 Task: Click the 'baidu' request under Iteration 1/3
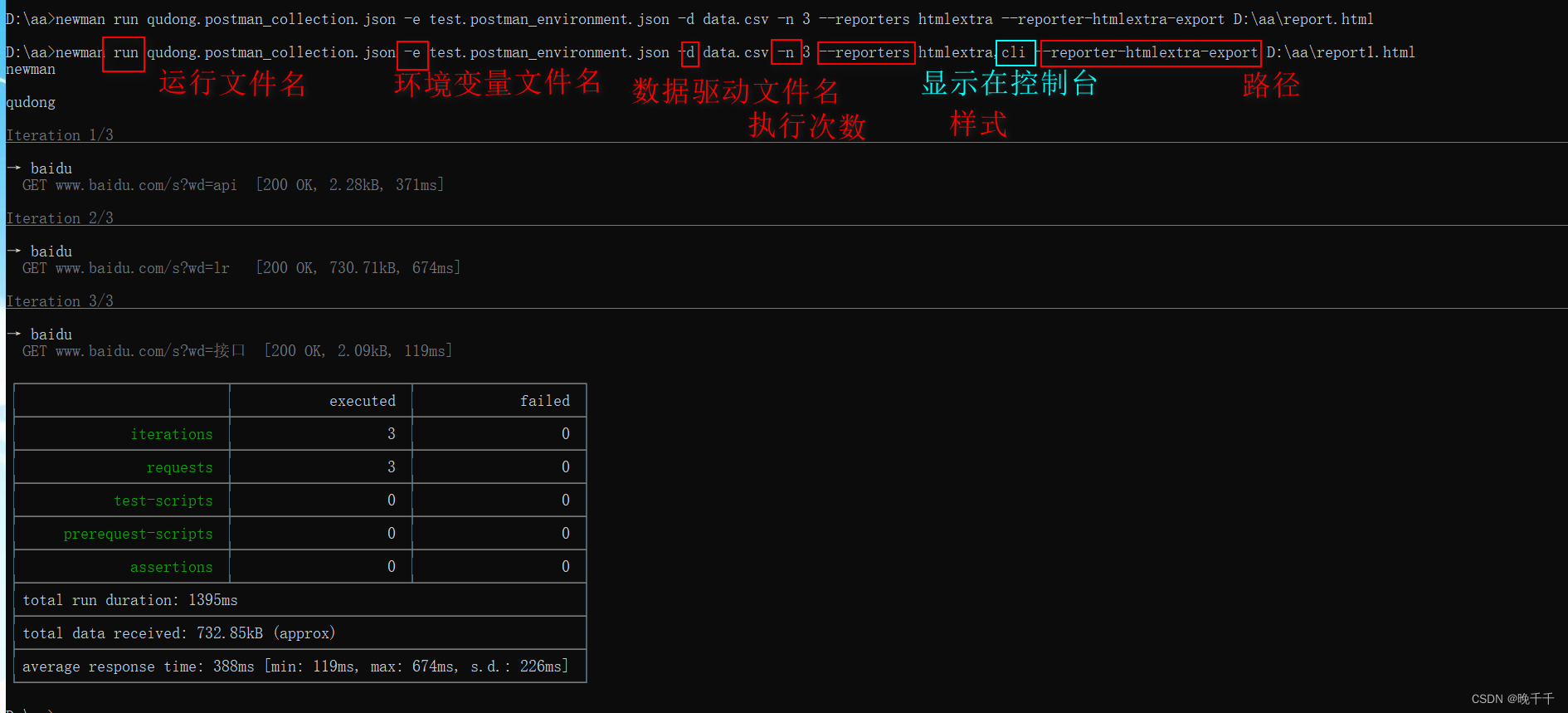tap(51, 168)
